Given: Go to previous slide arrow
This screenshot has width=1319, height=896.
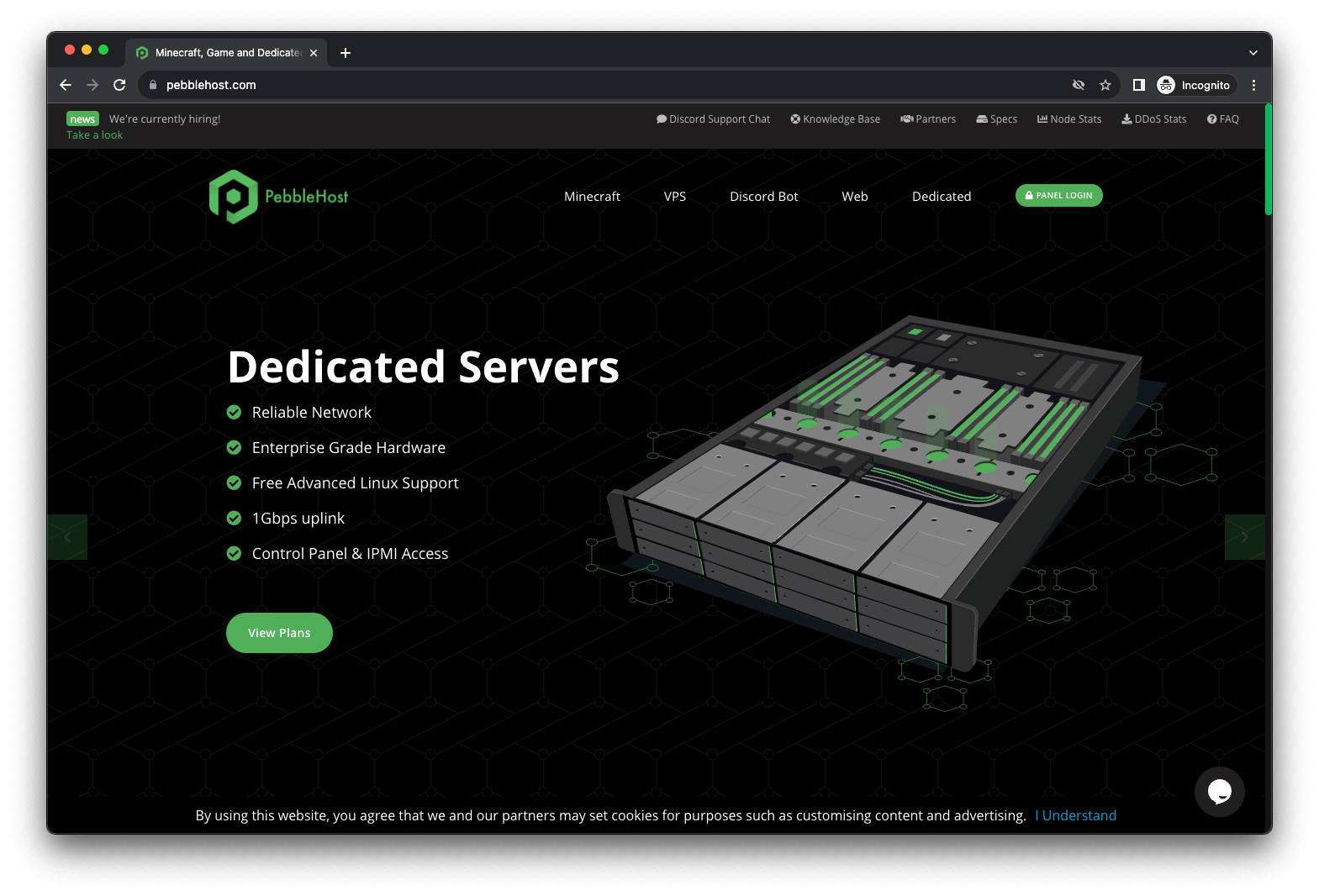Looking at the screenshot, I should point(67,537).
